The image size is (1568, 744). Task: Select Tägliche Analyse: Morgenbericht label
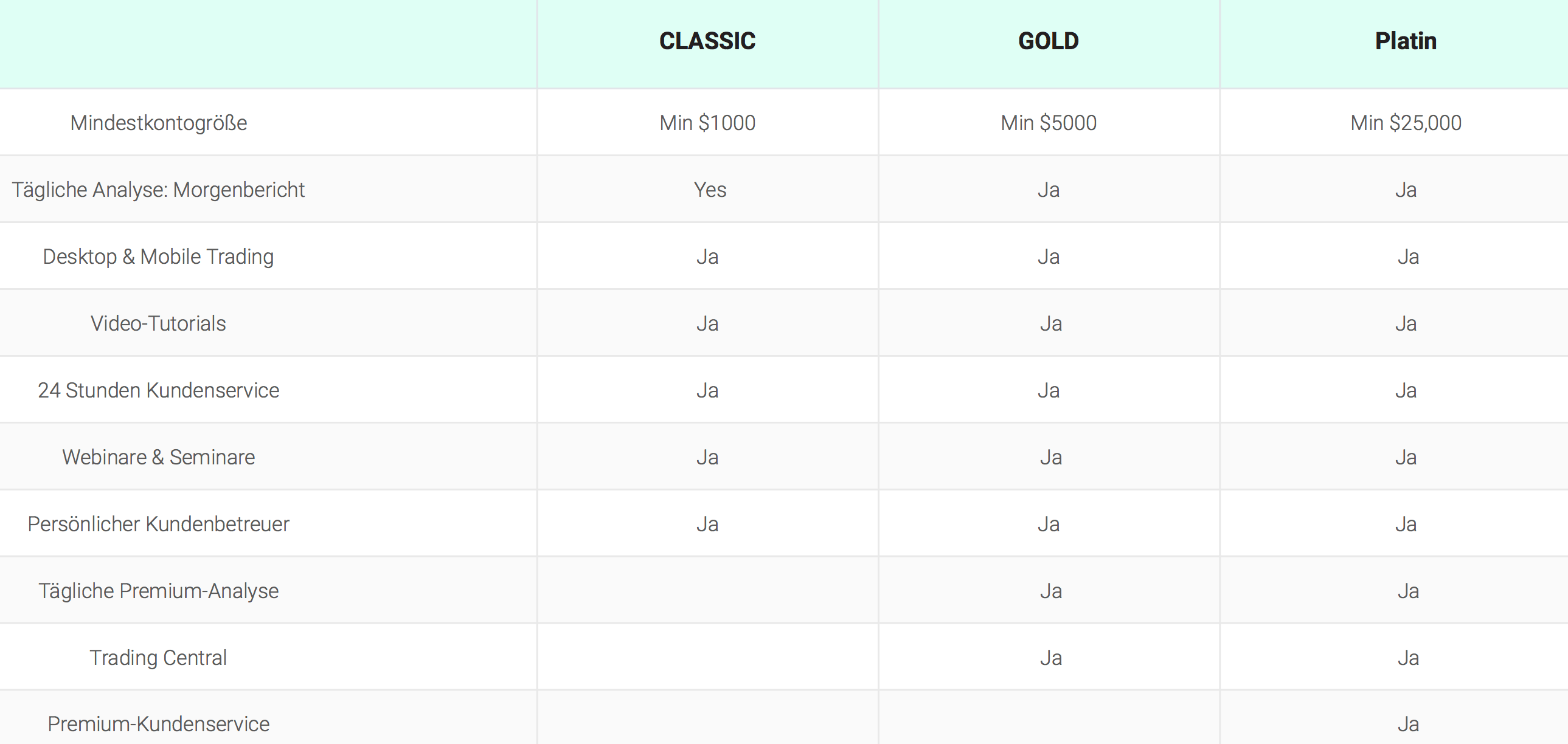pyautogui.click(x=158, y=190)
